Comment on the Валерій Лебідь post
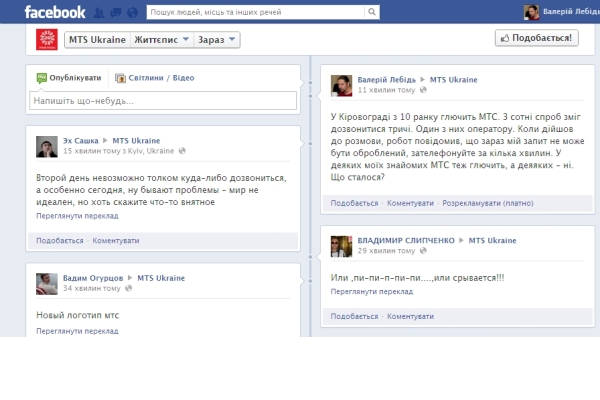Image resolution: width=600 pixels, height=400 pixels. pos(411,203)
